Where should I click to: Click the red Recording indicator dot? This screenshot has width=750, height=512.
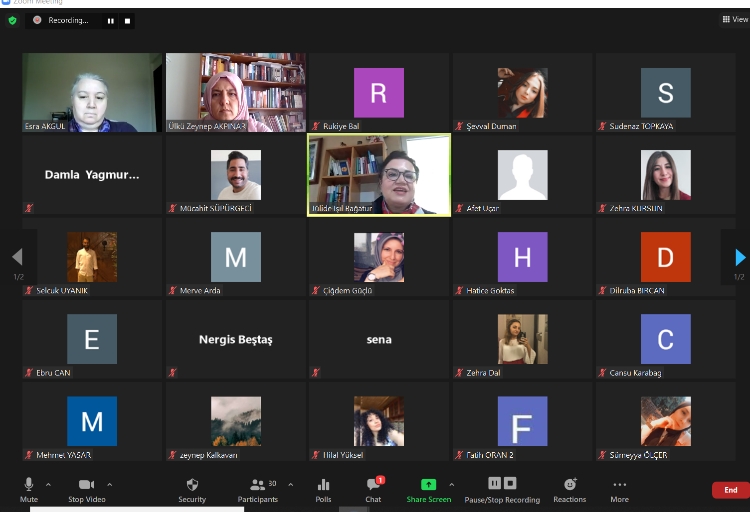coord(37,20)
